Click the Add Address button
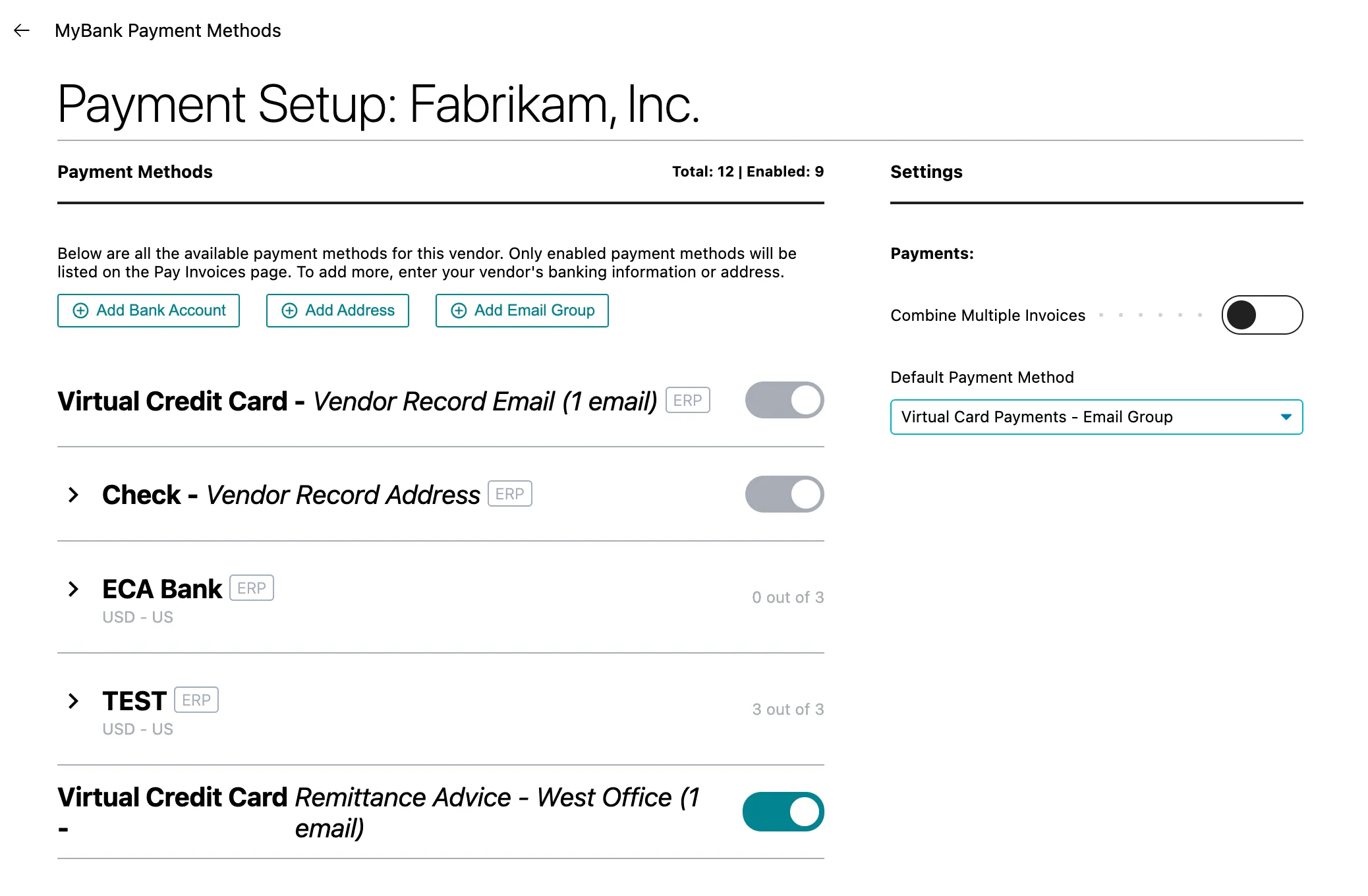Viewport: 1368px width, 896px height. pyautogui.click(x=337, y=310)
